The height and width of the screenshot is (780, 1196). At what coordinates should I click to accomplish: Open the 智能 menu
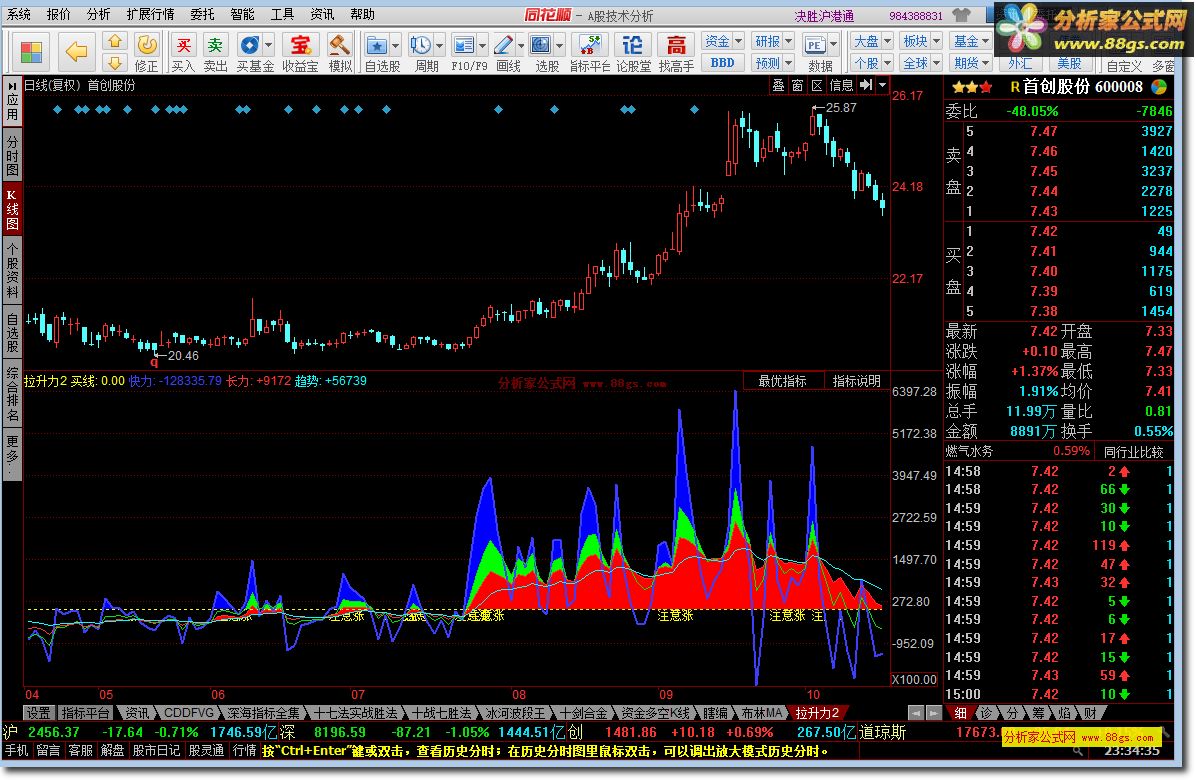pos(243,14)
